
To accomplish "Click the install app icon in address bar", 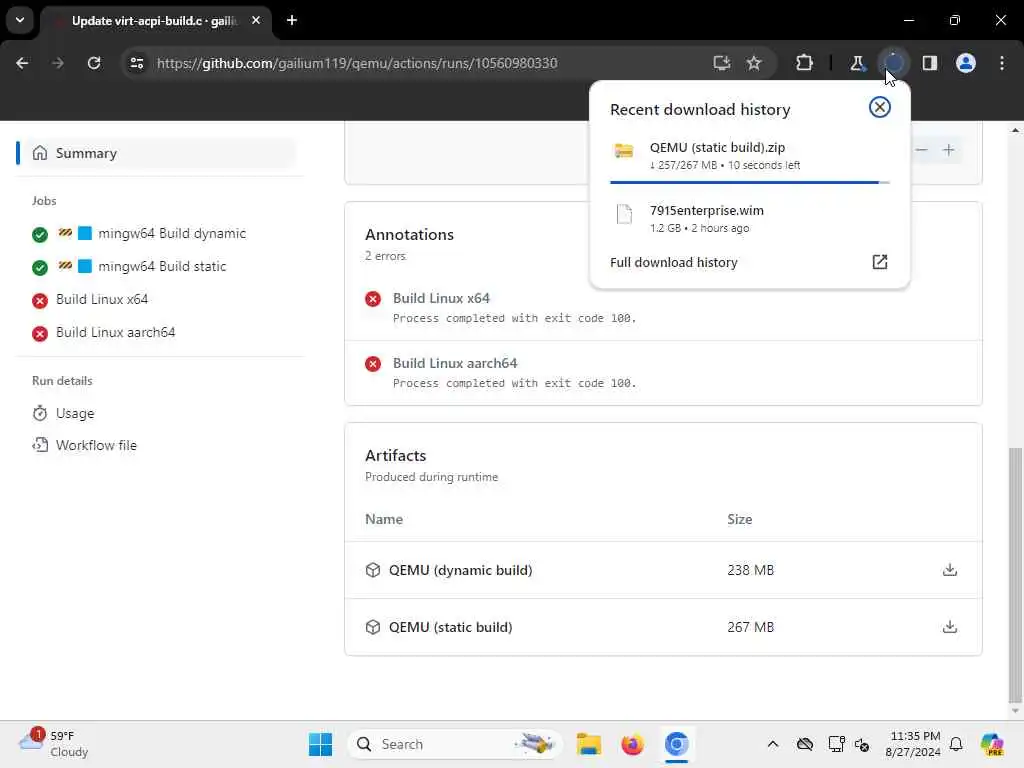I will pos(721,63).
